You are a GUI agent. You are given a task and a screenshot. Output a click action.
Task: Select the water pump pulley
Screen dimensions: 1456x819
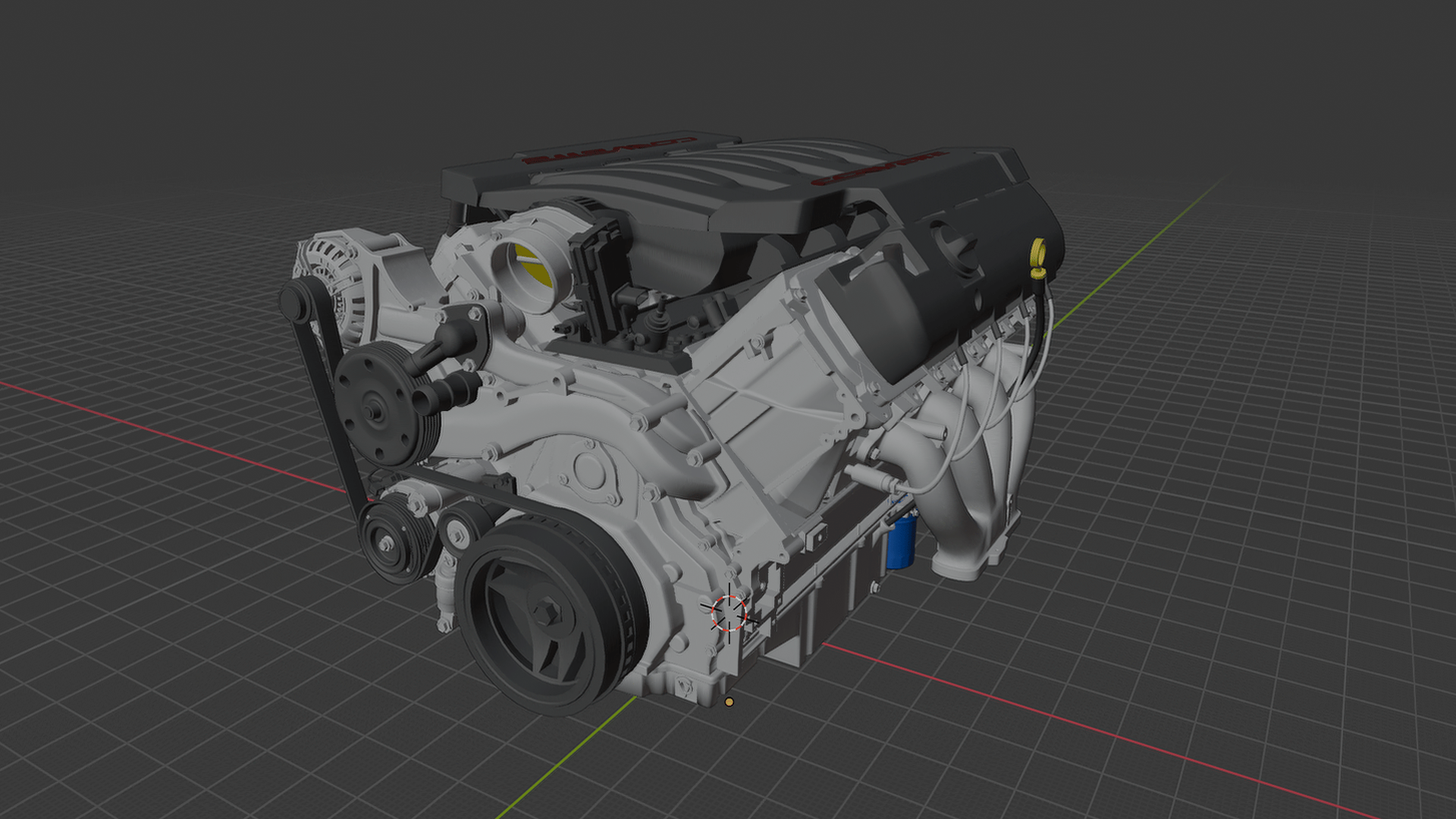click(x=385, y=403)
